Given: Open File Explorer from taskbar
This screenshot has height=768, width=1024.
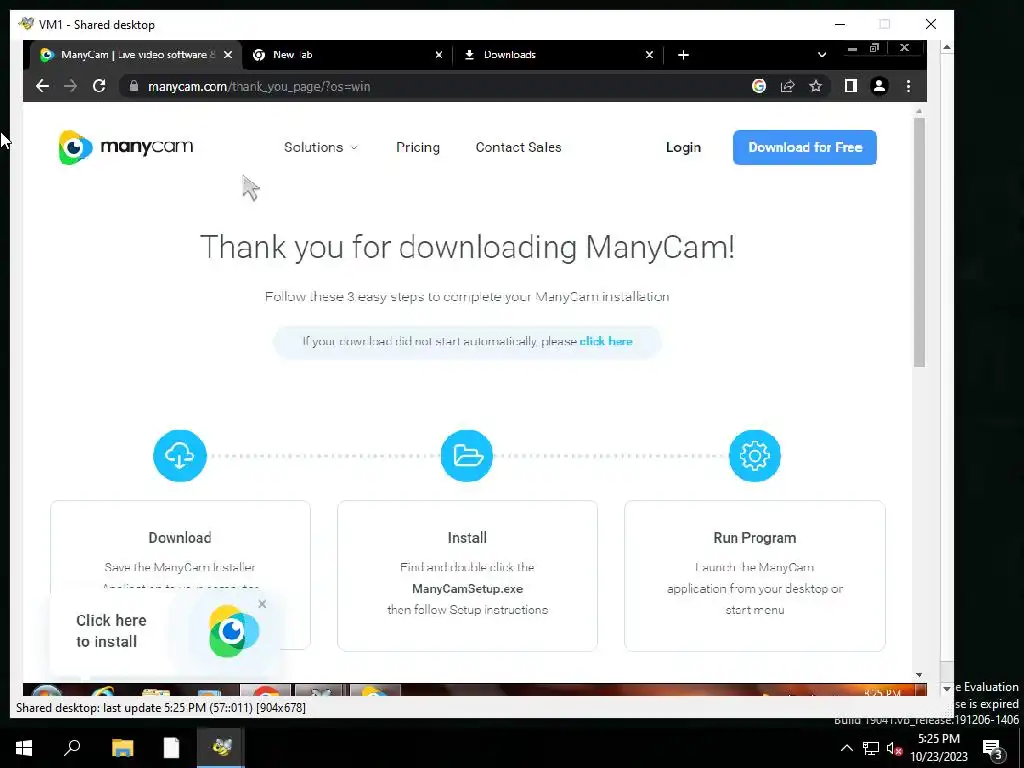Looking at the screenshot, I should (122, 748).
